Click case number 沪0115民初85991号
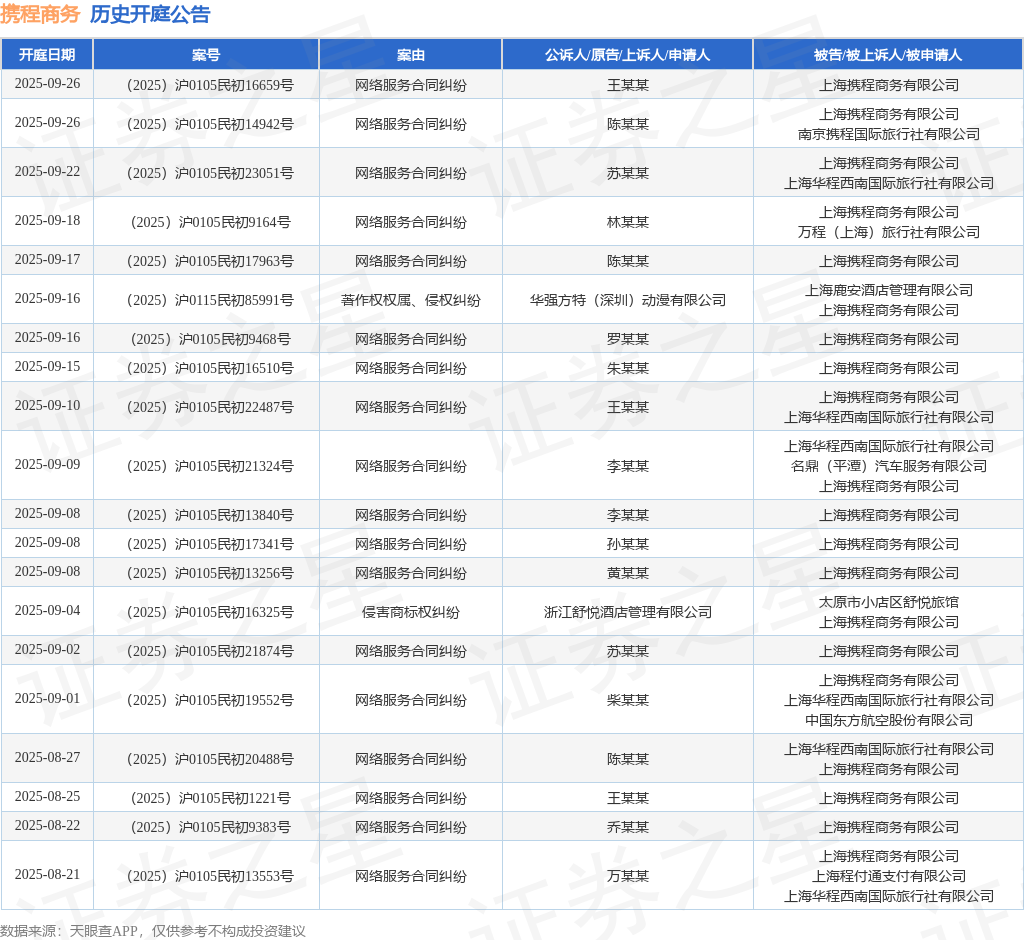The image size is (1024, 940). click(x=210, y=300)
